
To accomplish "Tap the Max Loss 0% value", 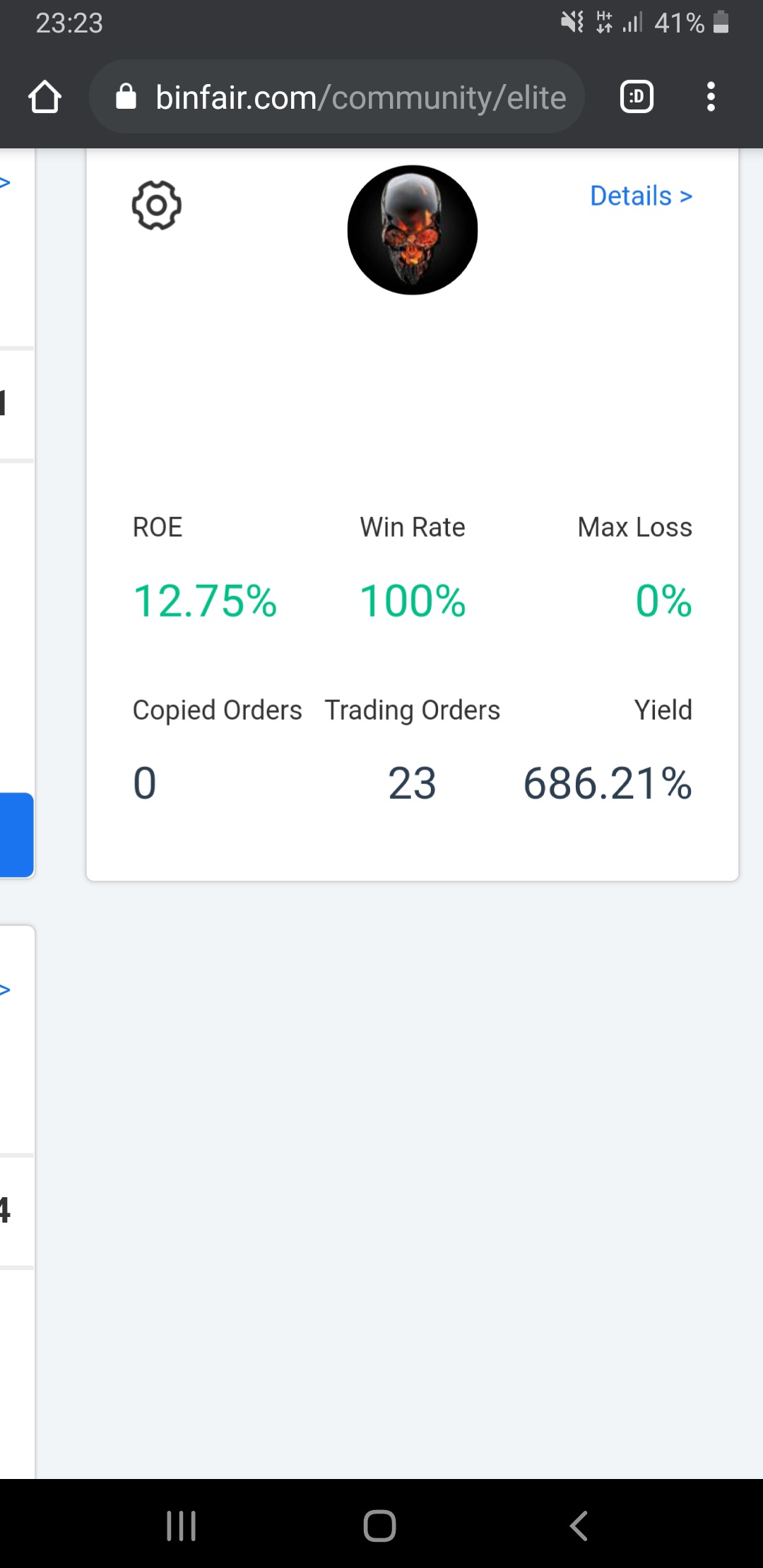I will [x=663, y=601].
